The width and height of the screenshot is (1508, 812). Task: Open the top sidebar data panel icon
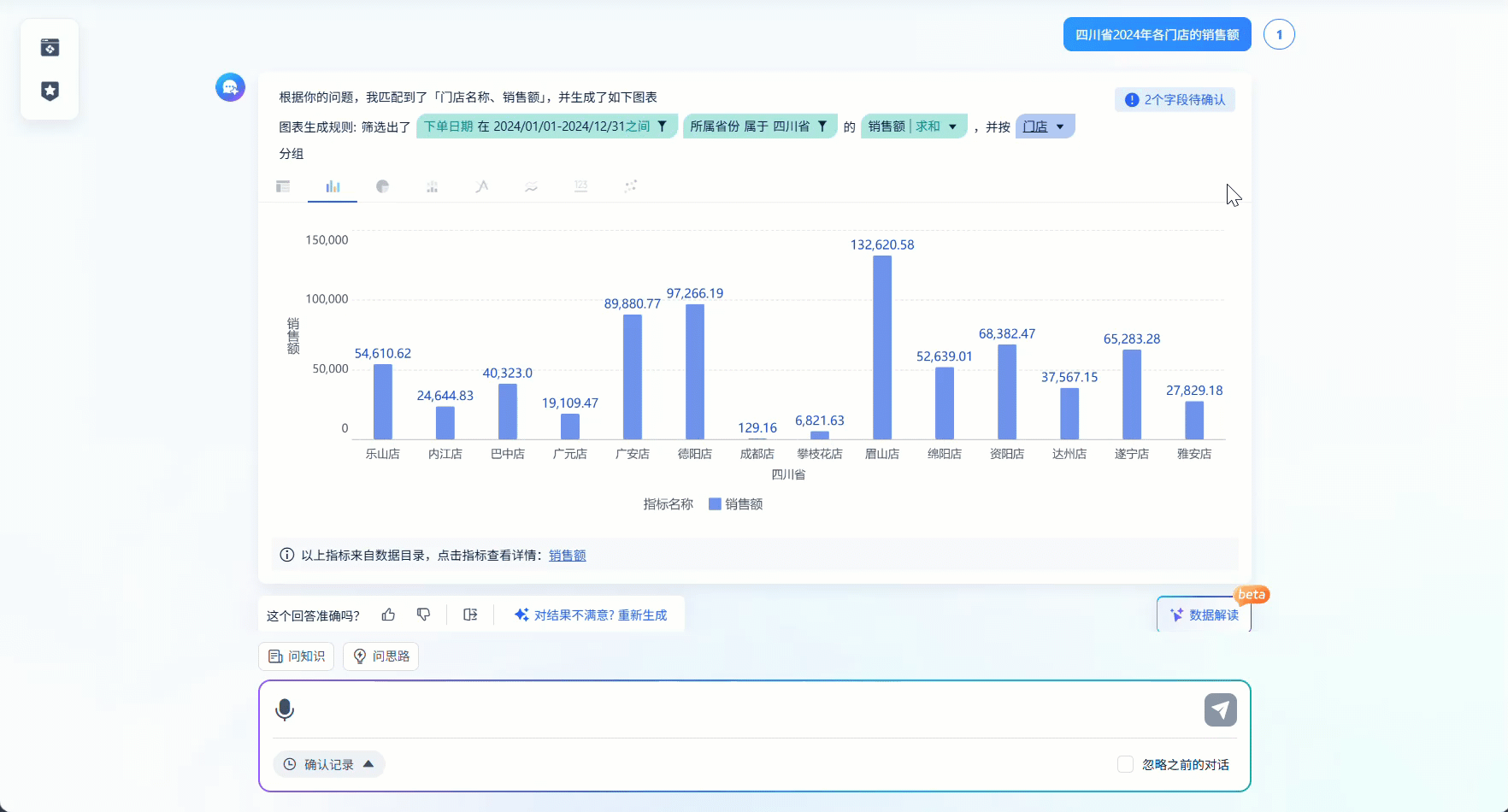coord(50,47)
